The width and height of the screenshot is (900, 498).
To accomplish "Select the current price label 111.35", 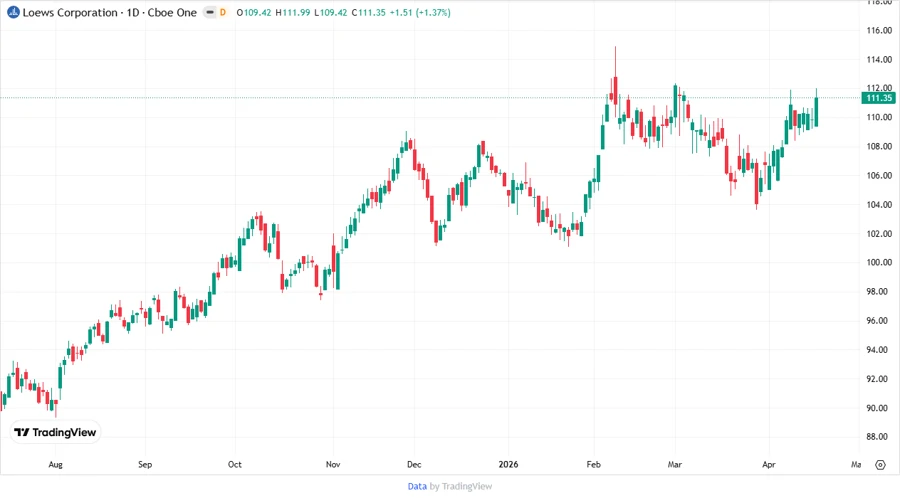I will [879, 98].
